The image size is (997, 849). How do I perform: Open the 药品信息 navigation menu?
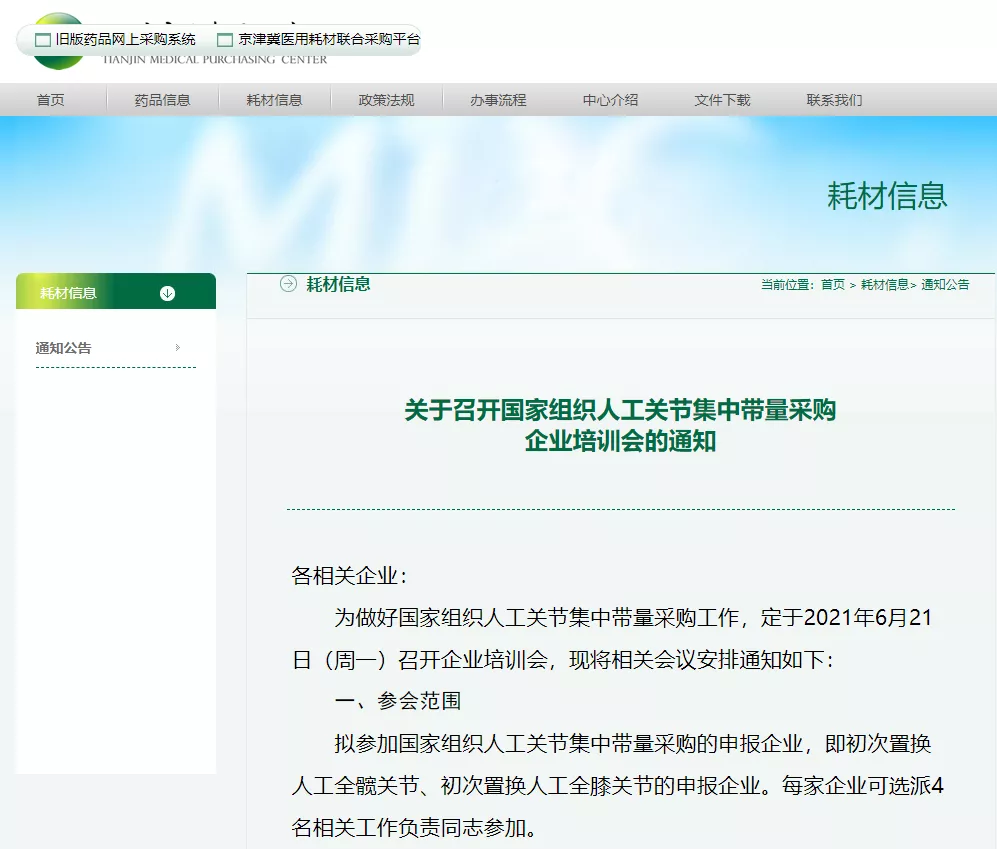(x=161, y=98)
